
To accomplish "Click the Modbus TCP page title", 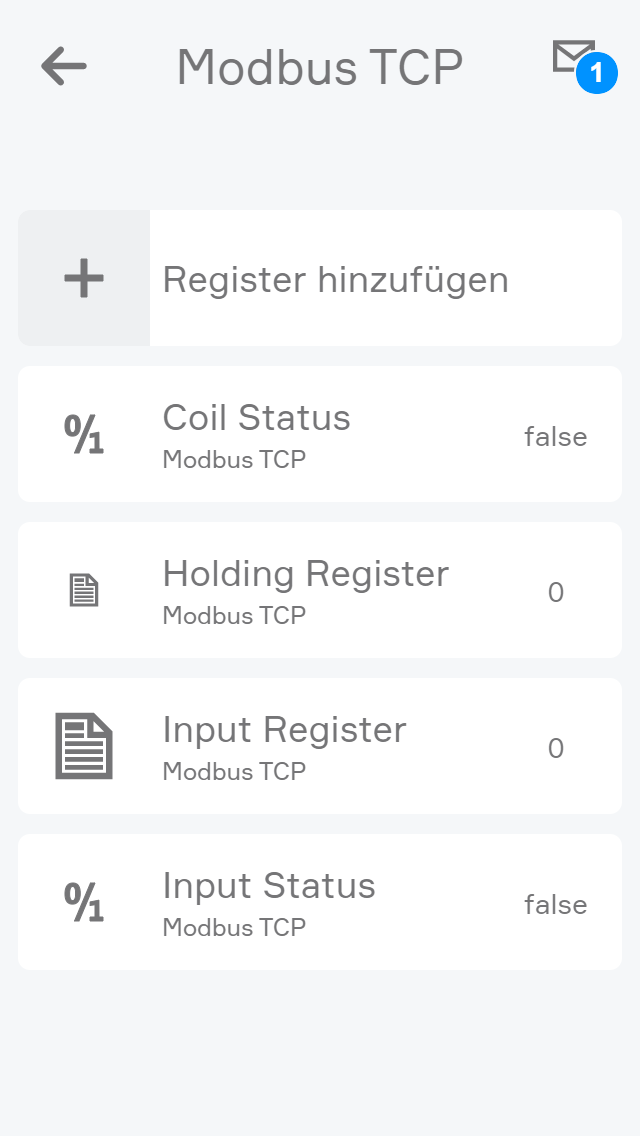I will pyautogui.click(x=320, y=68).
